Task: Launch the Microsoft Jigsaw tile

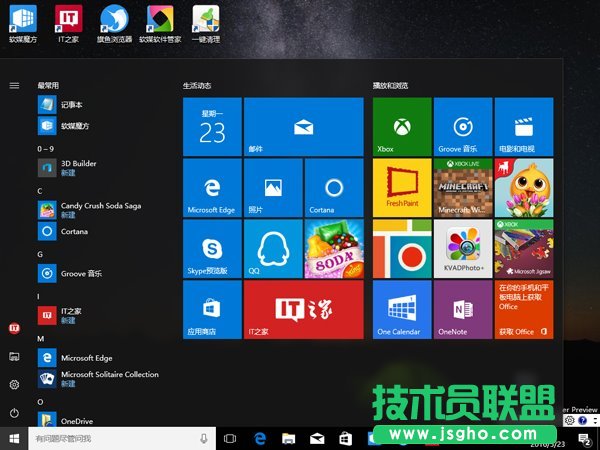Action: (x=524, y=249)
